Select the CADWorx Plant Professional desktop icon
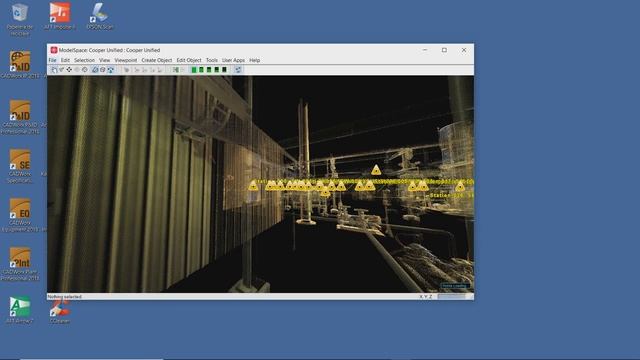Viewport: 640px width, 360px height. 20,264
